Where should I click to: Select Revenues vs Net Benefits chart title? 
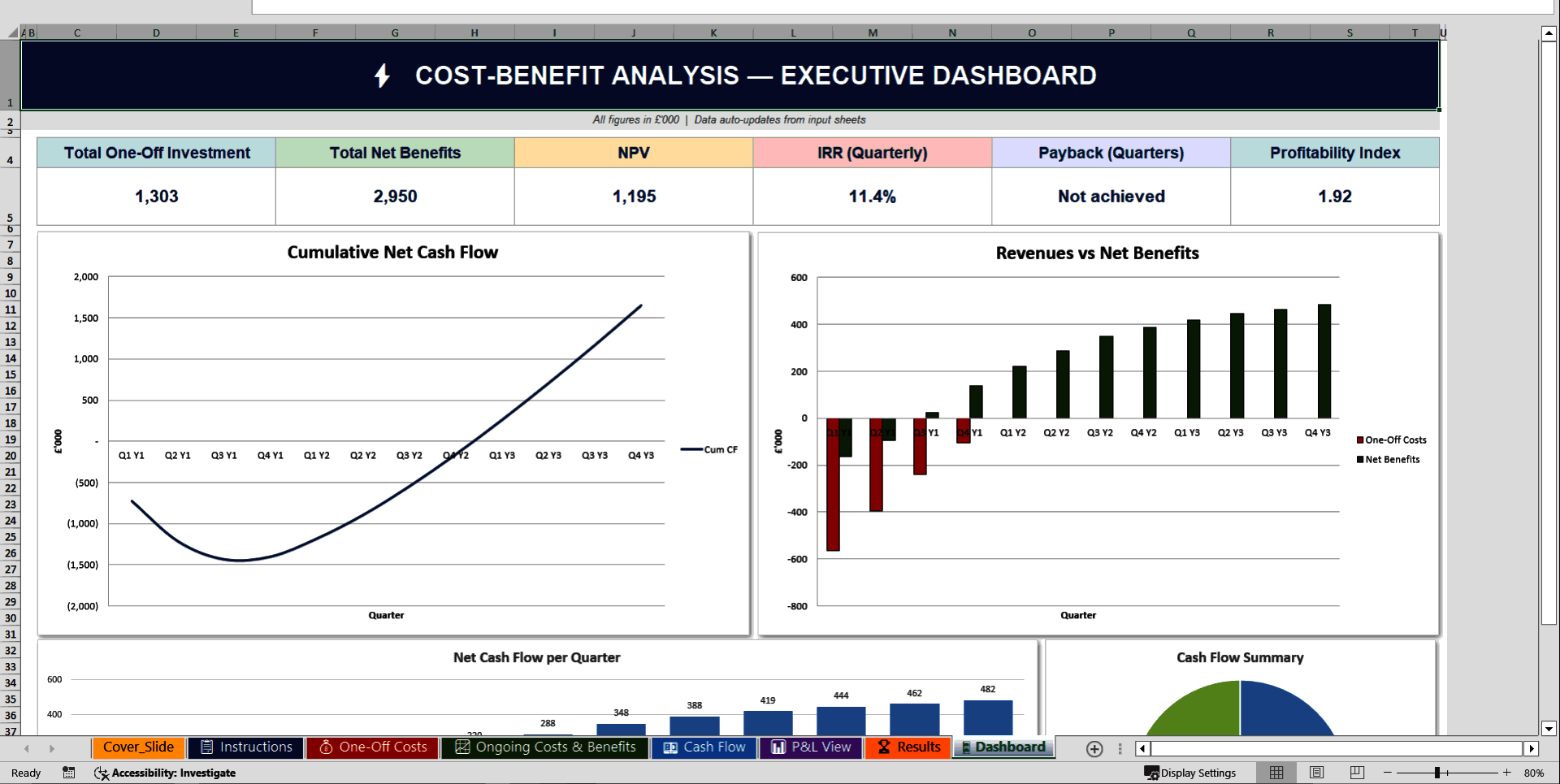point(1098,253)
